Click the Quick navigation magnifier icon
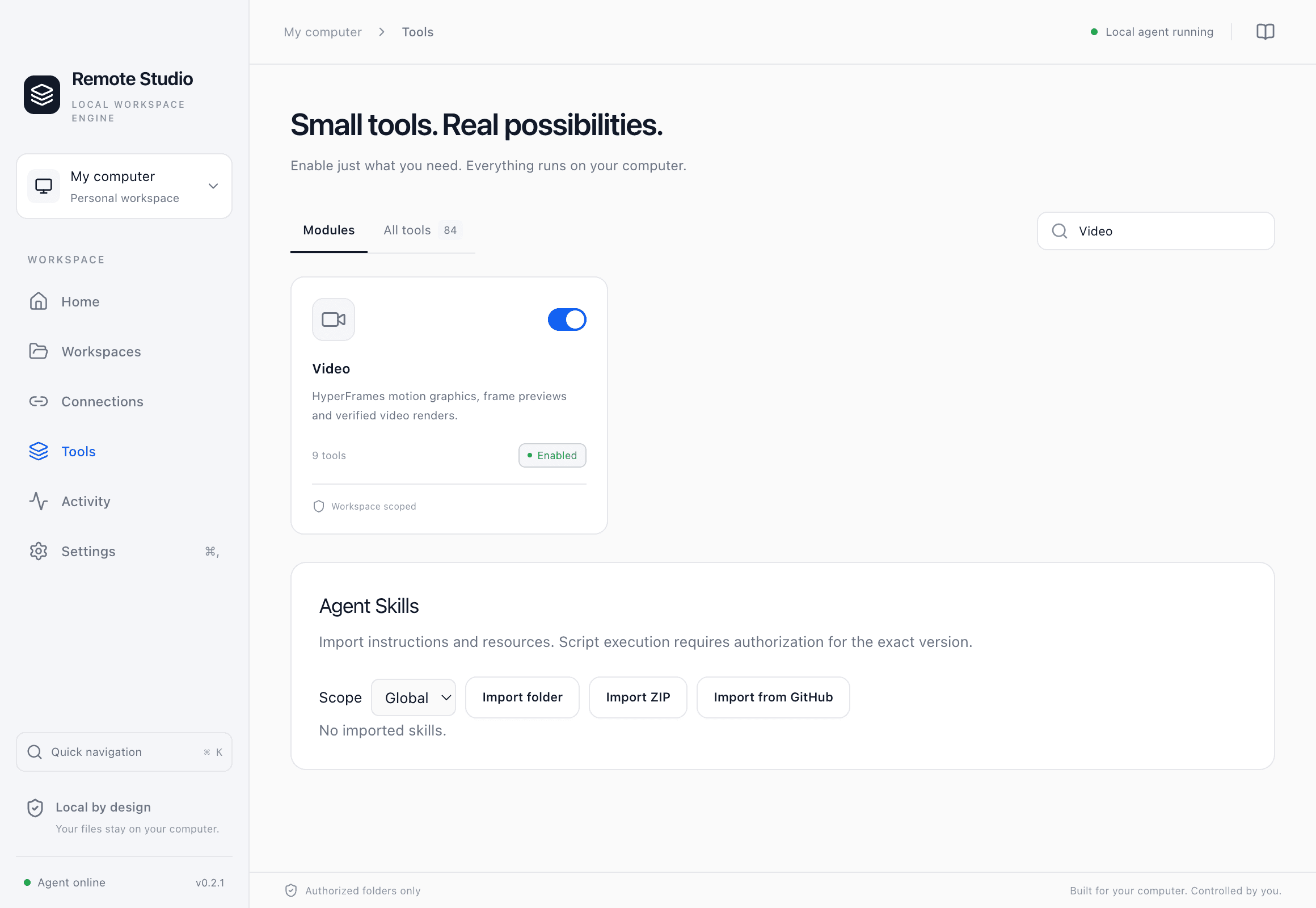 point(35,752)
